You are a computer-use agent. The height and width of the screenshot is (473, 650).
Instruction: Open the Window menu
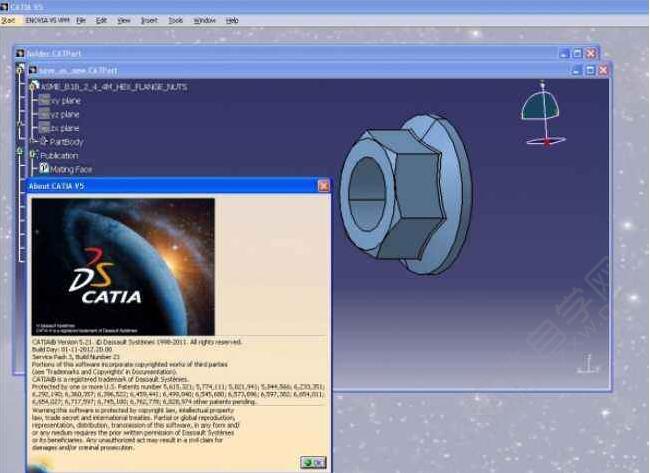coord(204,20)
